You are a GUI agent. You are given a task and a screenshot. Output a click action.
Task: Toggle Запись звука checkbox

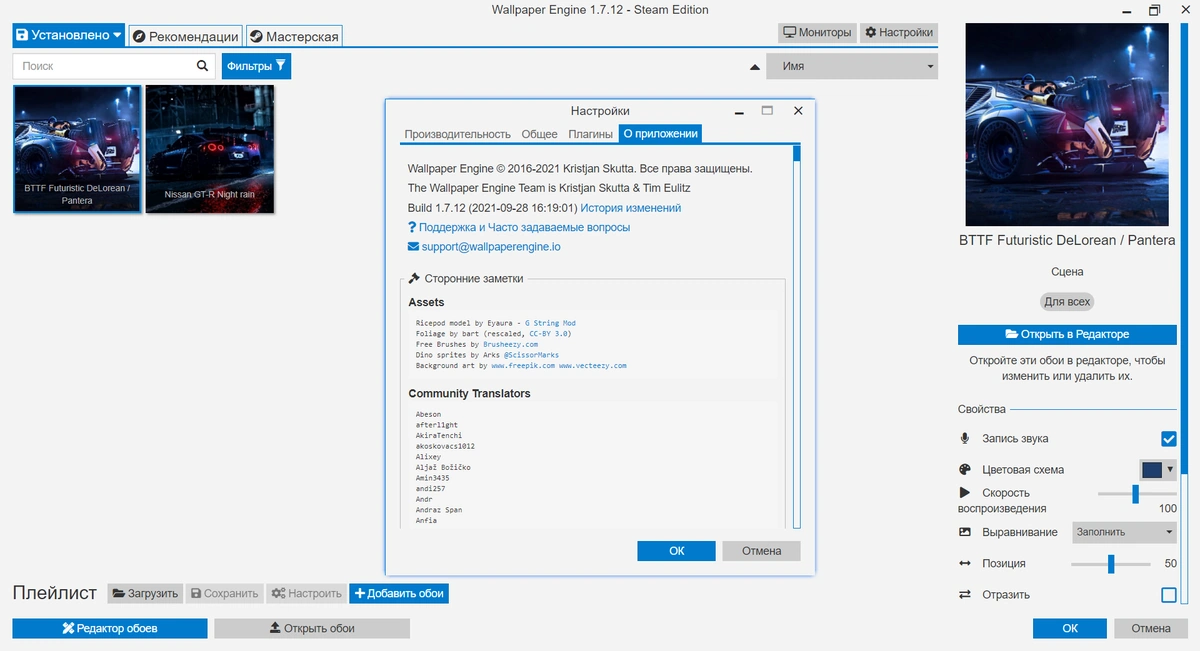[x=1168, y=438]
